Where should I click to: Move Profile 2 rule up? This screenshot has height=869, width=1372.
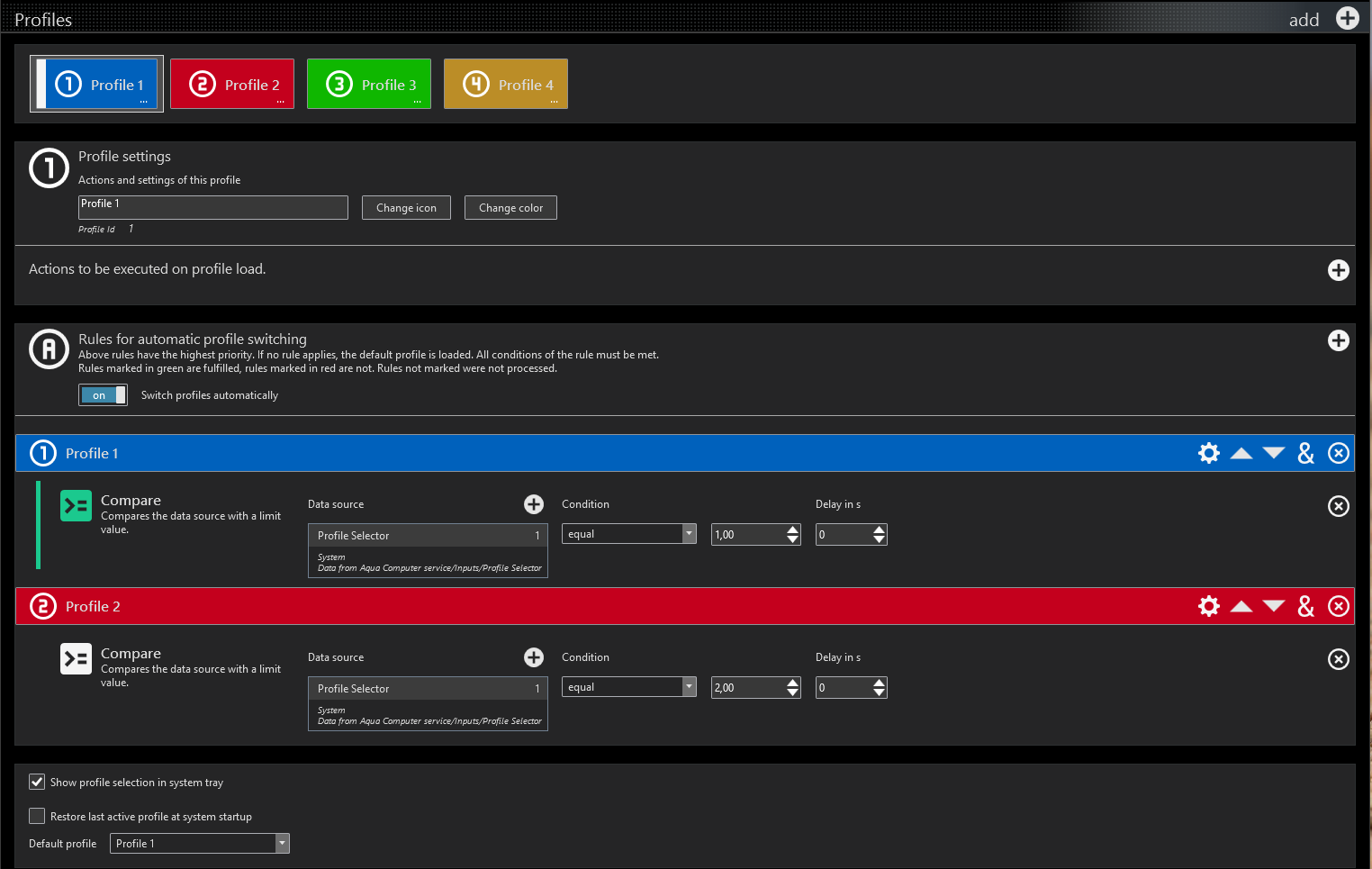coord(1241,606)
